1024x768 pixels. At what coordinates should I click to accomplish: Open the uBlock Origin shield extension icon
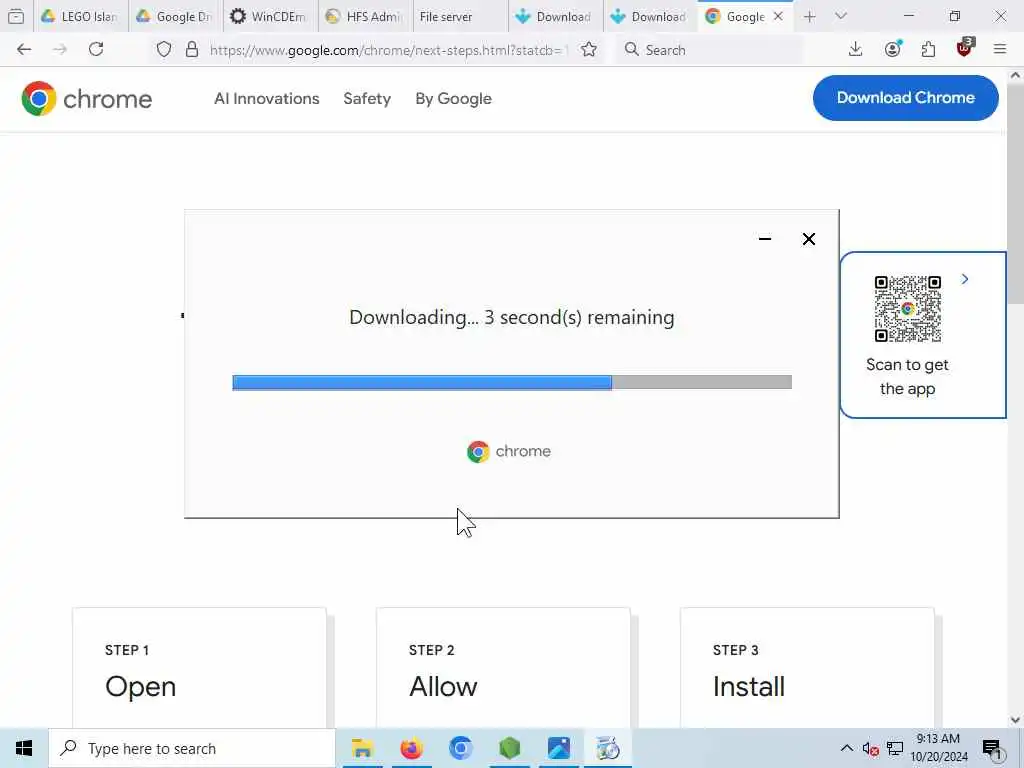point(965,48)
